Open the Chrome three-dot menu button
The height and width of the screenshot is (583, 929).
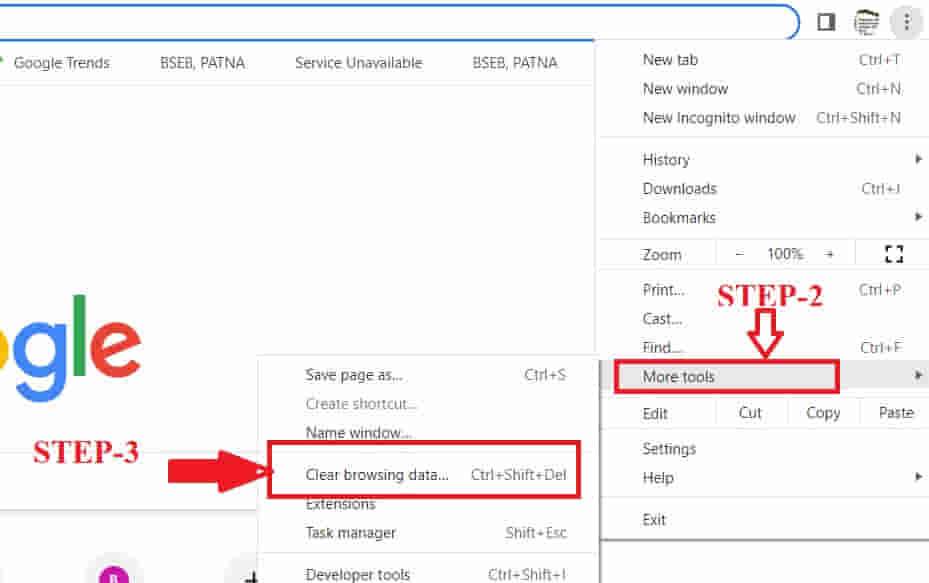(x=906, y=23)
